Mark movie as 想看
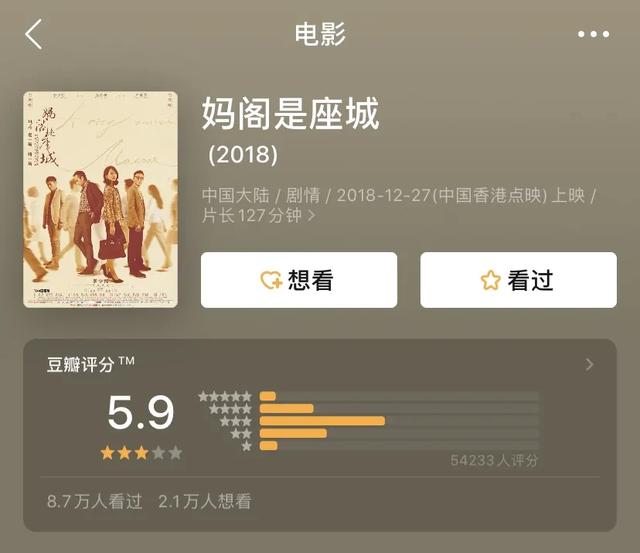The width and height of the screenshot is (640, 553). pyautogui.click(x=299, y=280)
